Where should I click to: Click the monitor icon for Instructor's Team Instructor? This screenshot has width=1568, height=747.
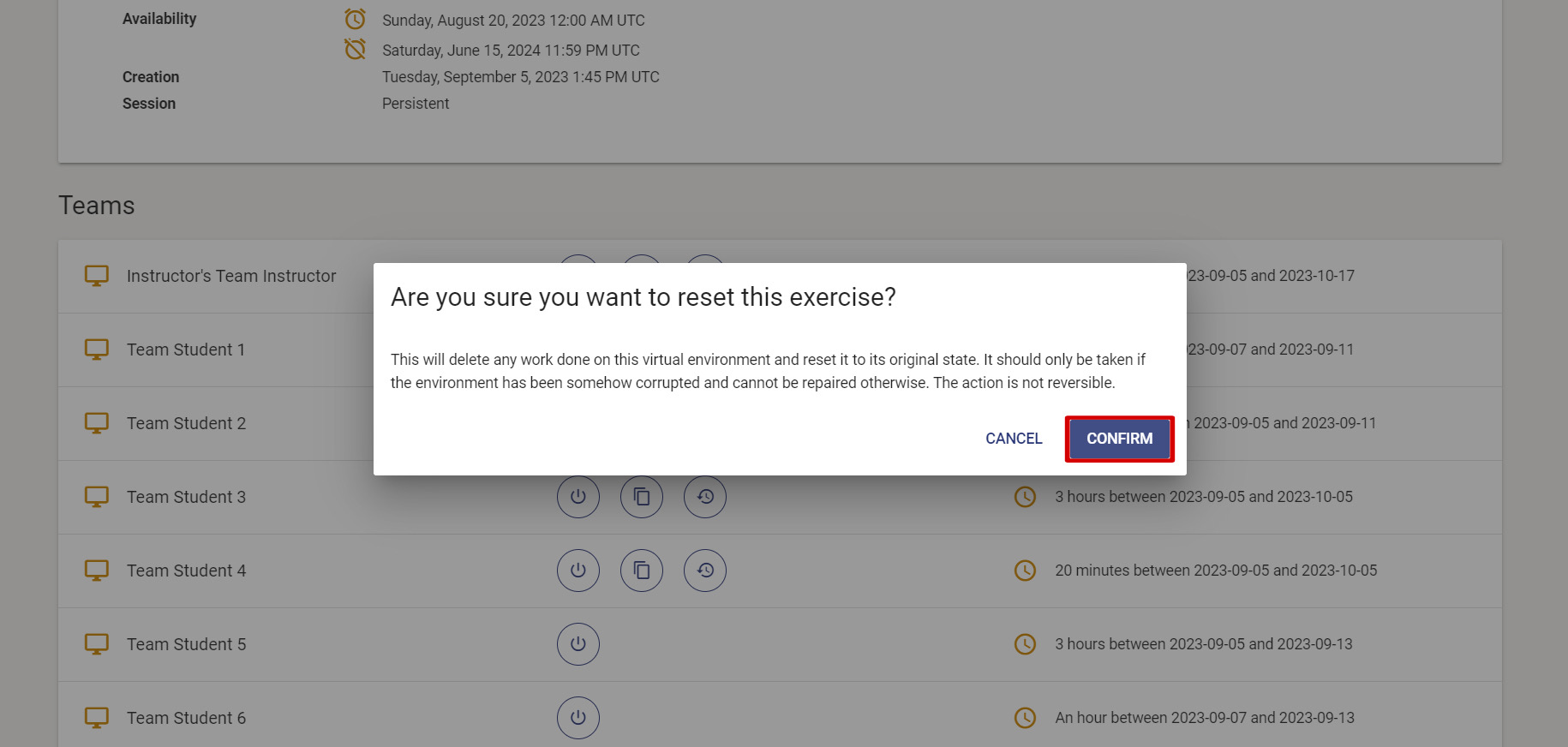coord(97,275)
